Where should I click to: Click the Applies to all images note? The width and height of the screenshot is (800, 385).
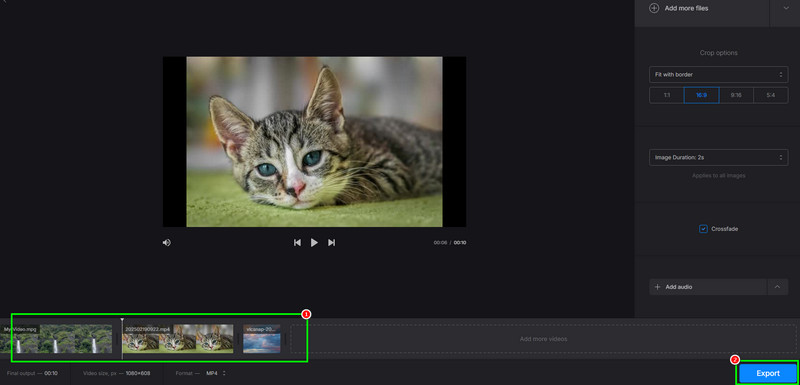718,176
